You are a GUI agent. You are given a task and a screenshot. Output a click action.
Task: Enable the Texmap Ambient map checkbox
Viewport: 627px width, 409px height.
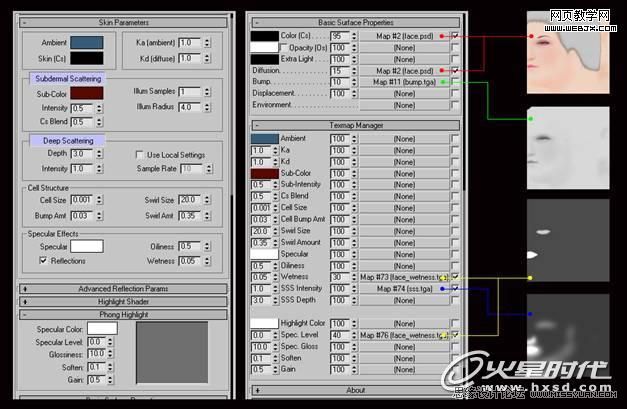[455, 139]
